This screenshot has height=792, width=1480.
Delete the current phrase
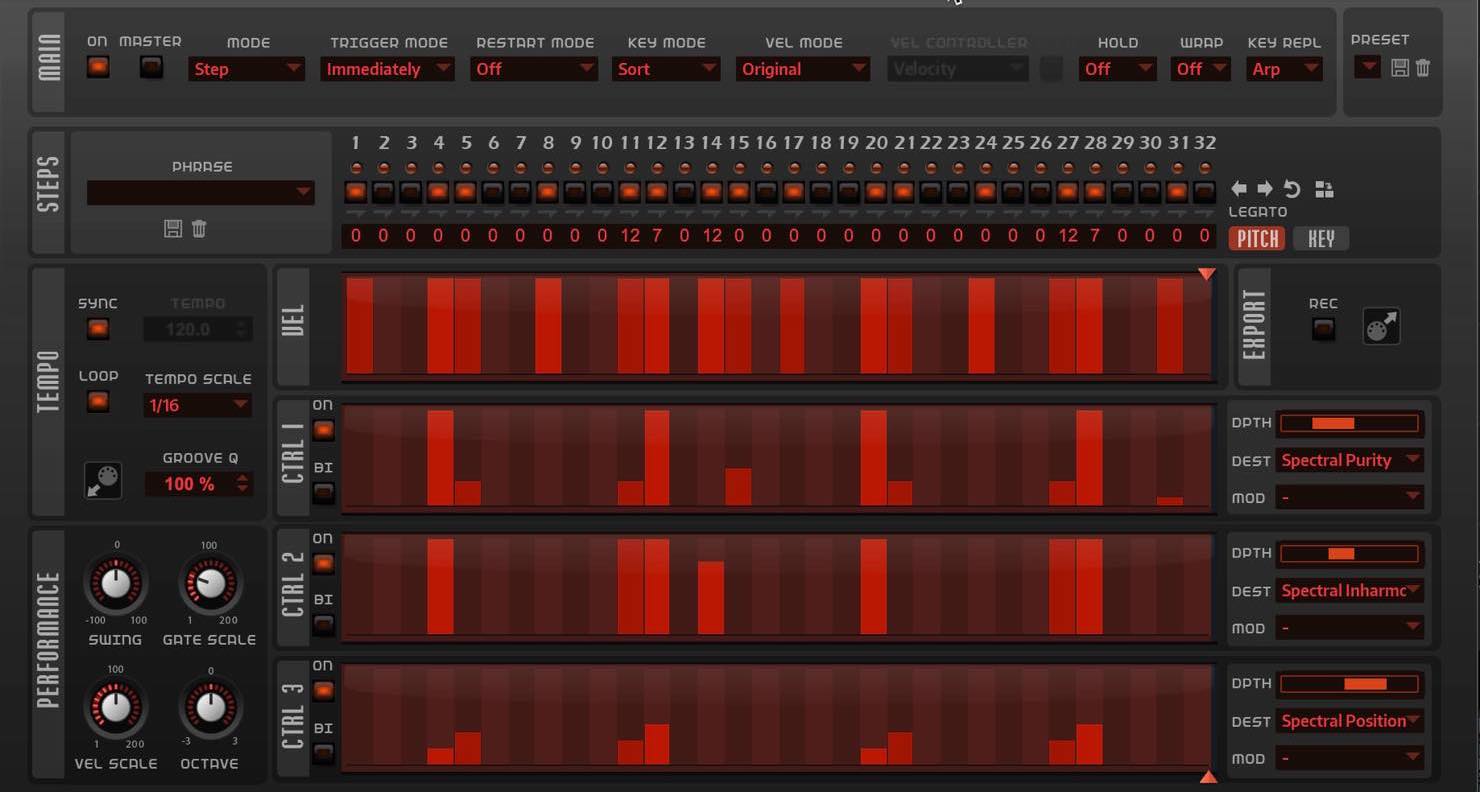tap(199, 228)
